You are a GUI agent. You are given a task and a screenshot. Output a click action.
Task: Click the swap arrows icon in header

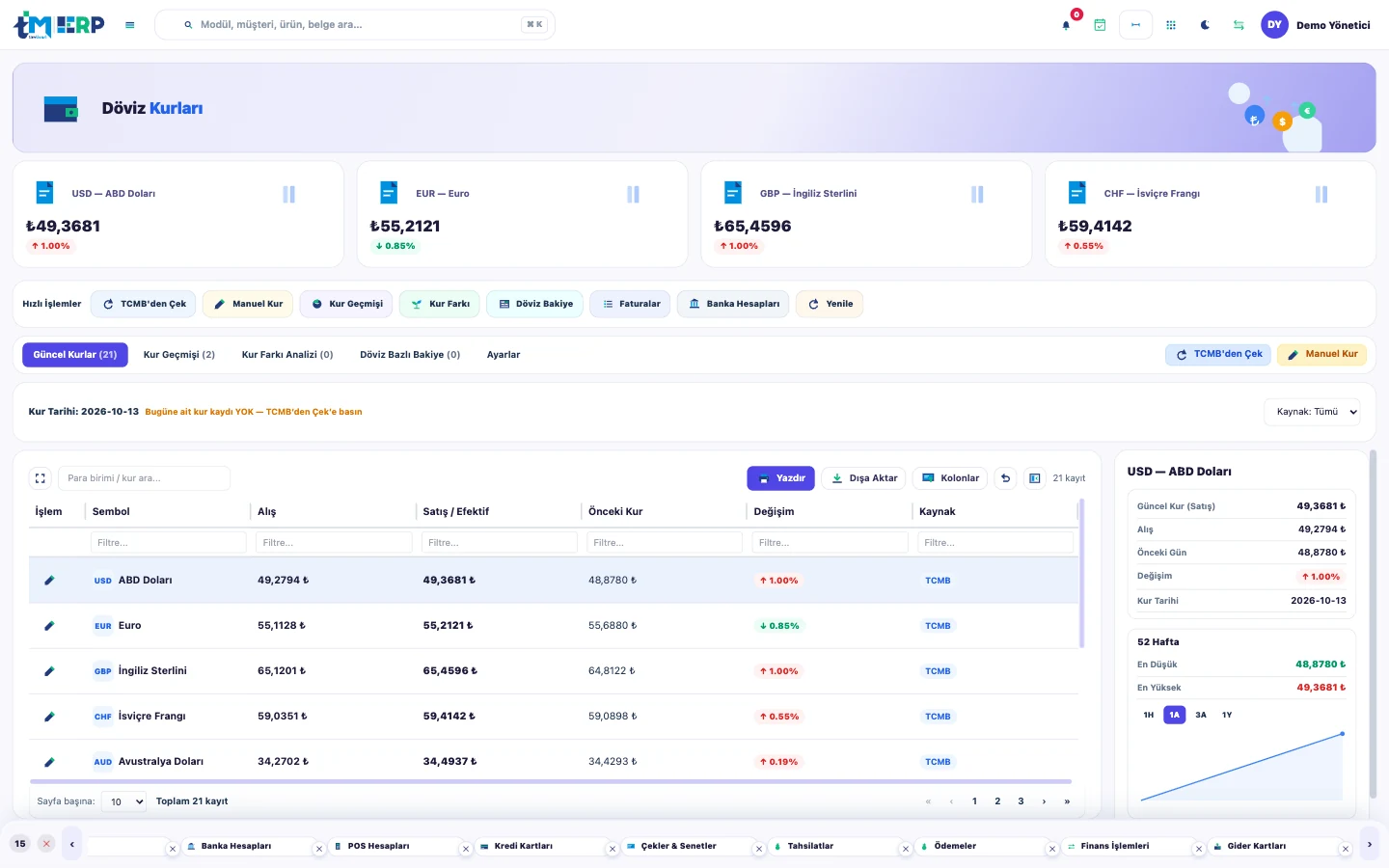[1239, 25]
